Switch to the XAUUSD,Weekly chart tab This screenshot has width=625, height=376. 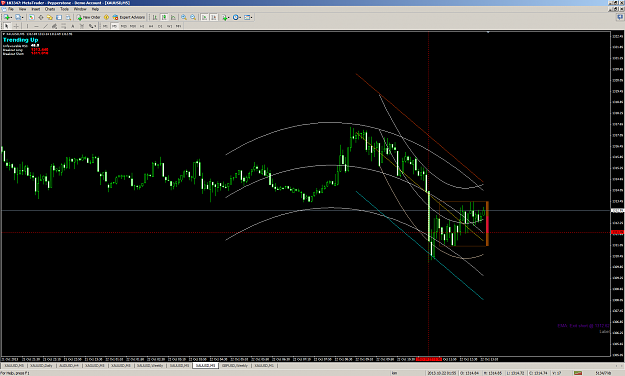[x=150, y=365]
